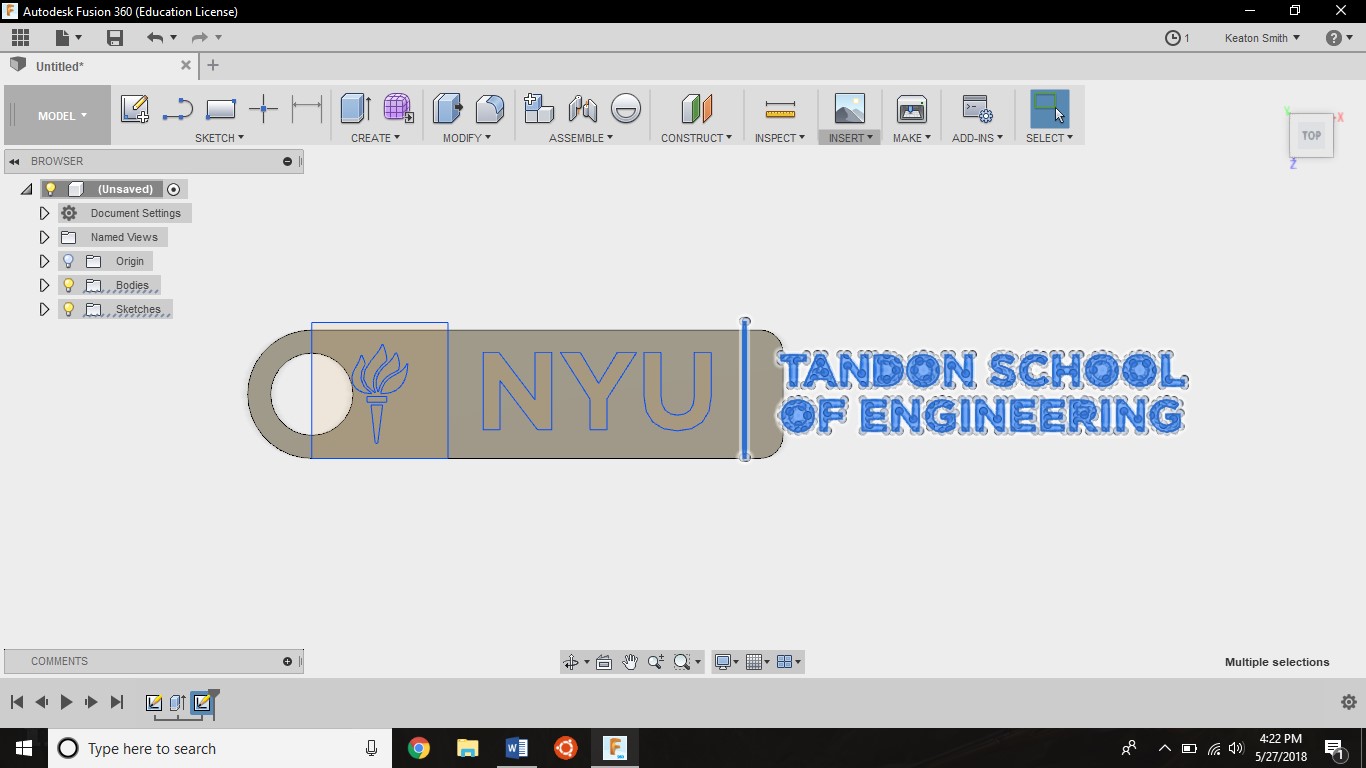Click the Extrude tool icon
Image resolution: width=1366 pixels, height=768 pixels.
pyautogui.click(x=355, y=109)
